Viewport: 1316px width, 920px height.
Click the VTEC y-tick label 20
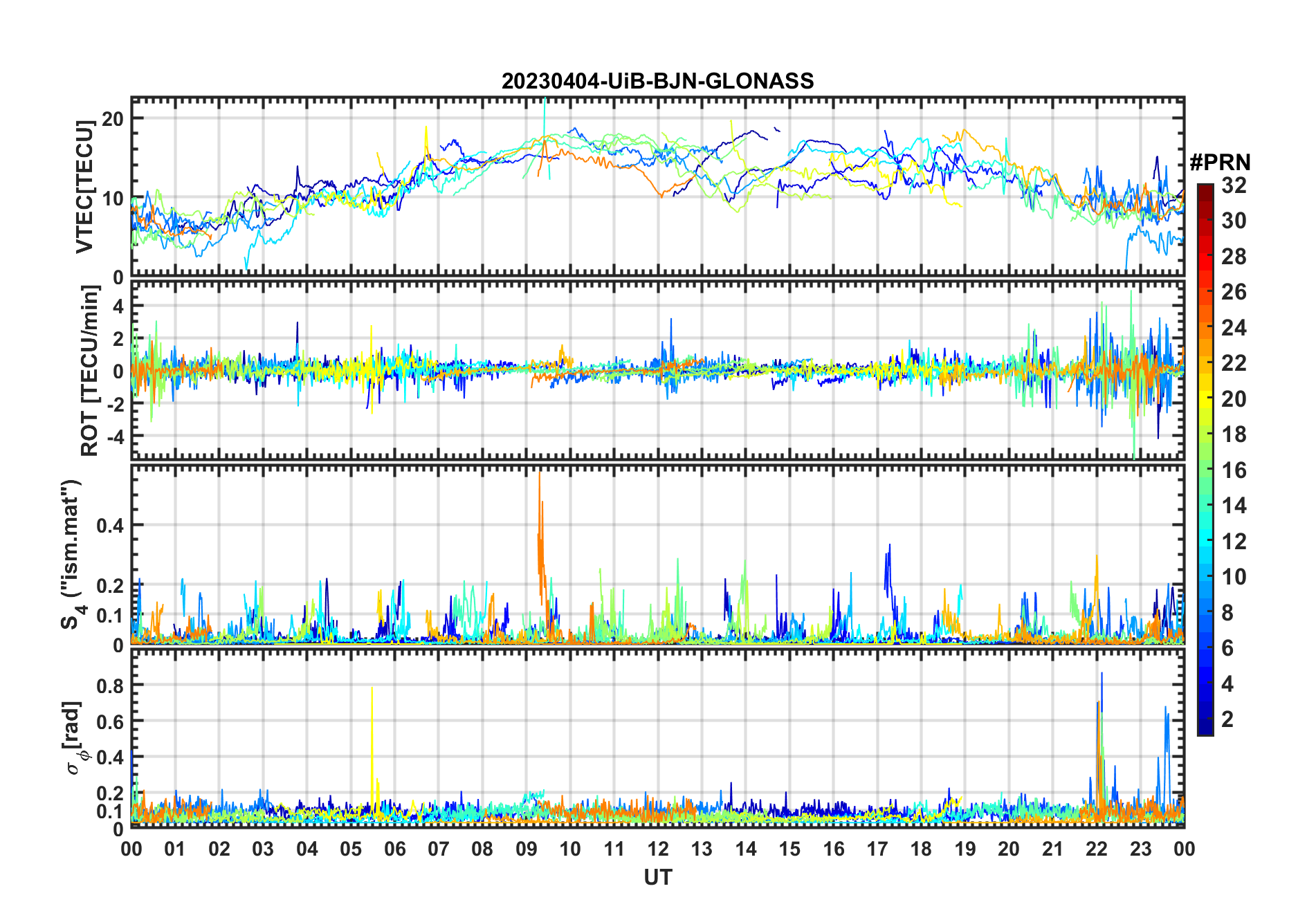[x=113, y=119]
